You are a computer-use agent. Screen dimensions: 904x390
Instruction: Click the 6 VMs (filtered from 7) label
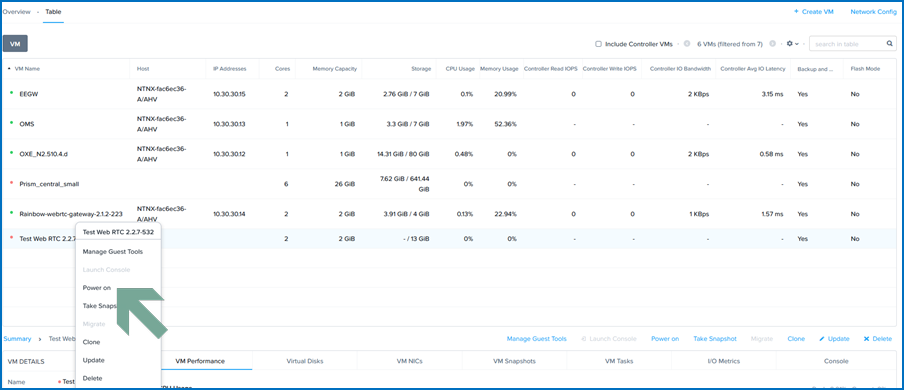[x=730, y=44]
